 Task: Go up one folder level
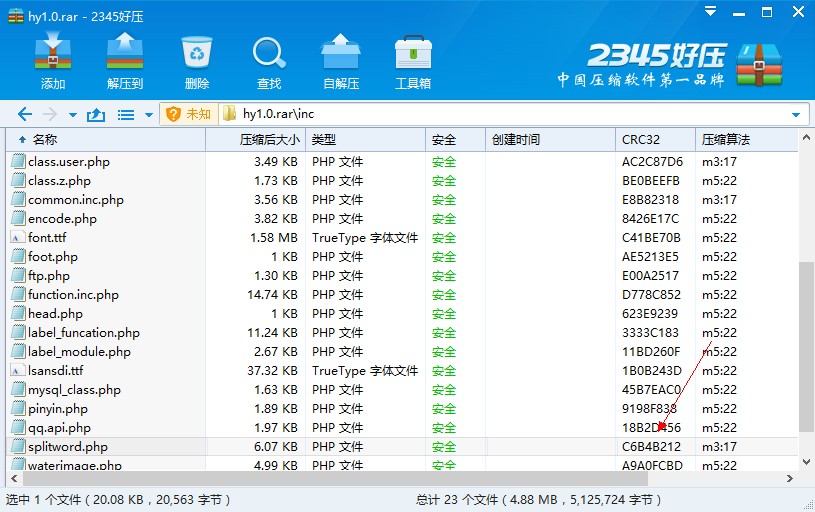coord(96,114)
